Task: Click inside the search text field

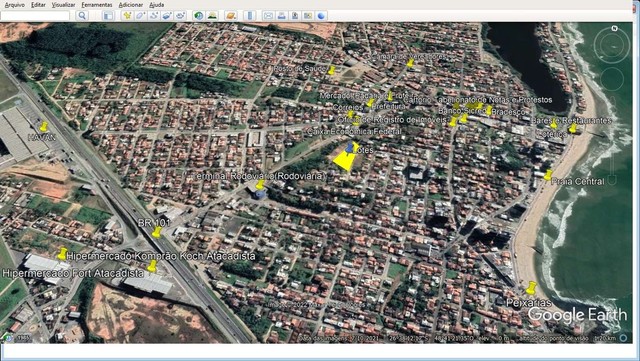Action: point(35,16)
